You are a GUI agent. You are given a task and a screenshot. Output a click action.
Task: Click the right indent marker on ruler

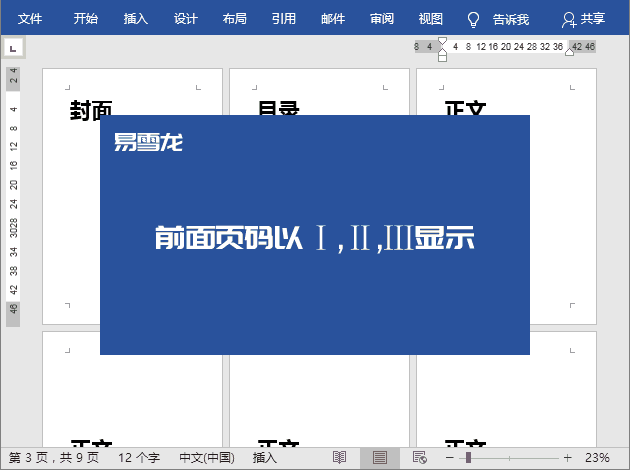pos(569,52)
